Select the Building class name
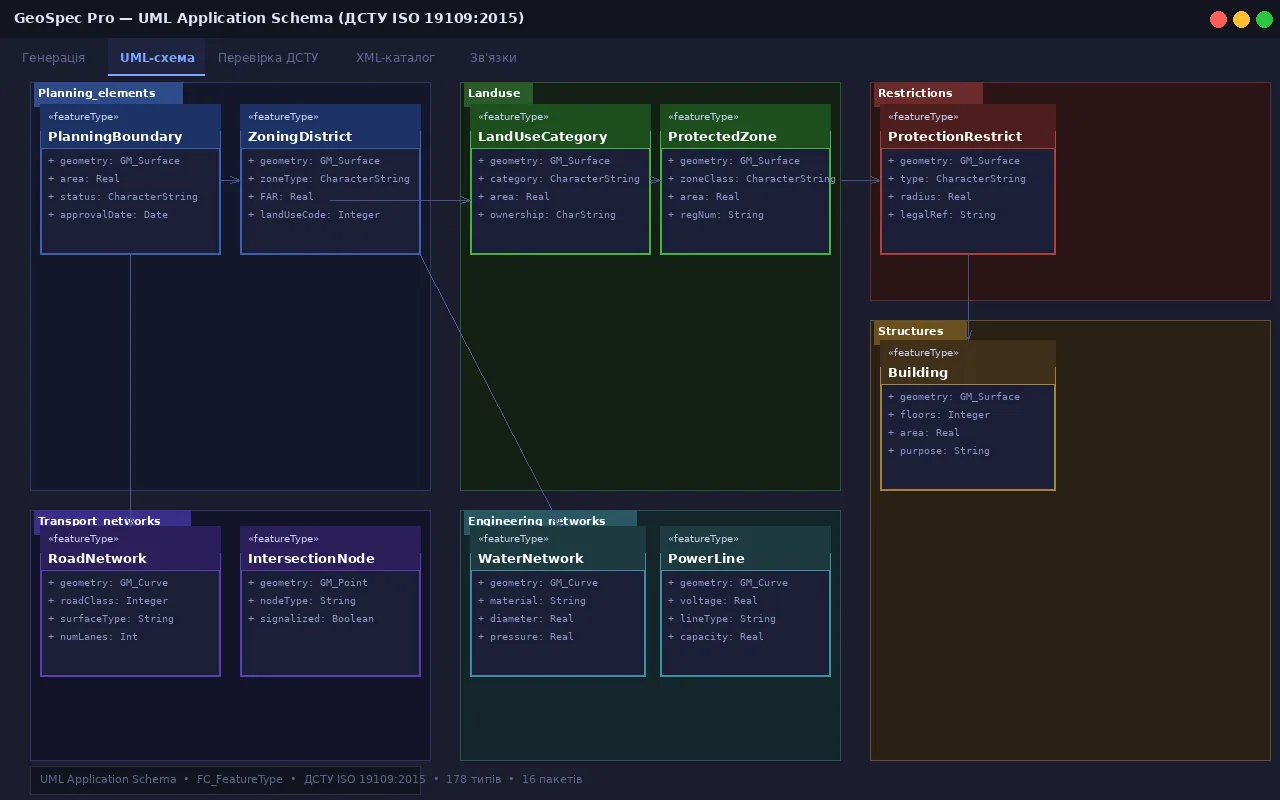 point(918,373)
